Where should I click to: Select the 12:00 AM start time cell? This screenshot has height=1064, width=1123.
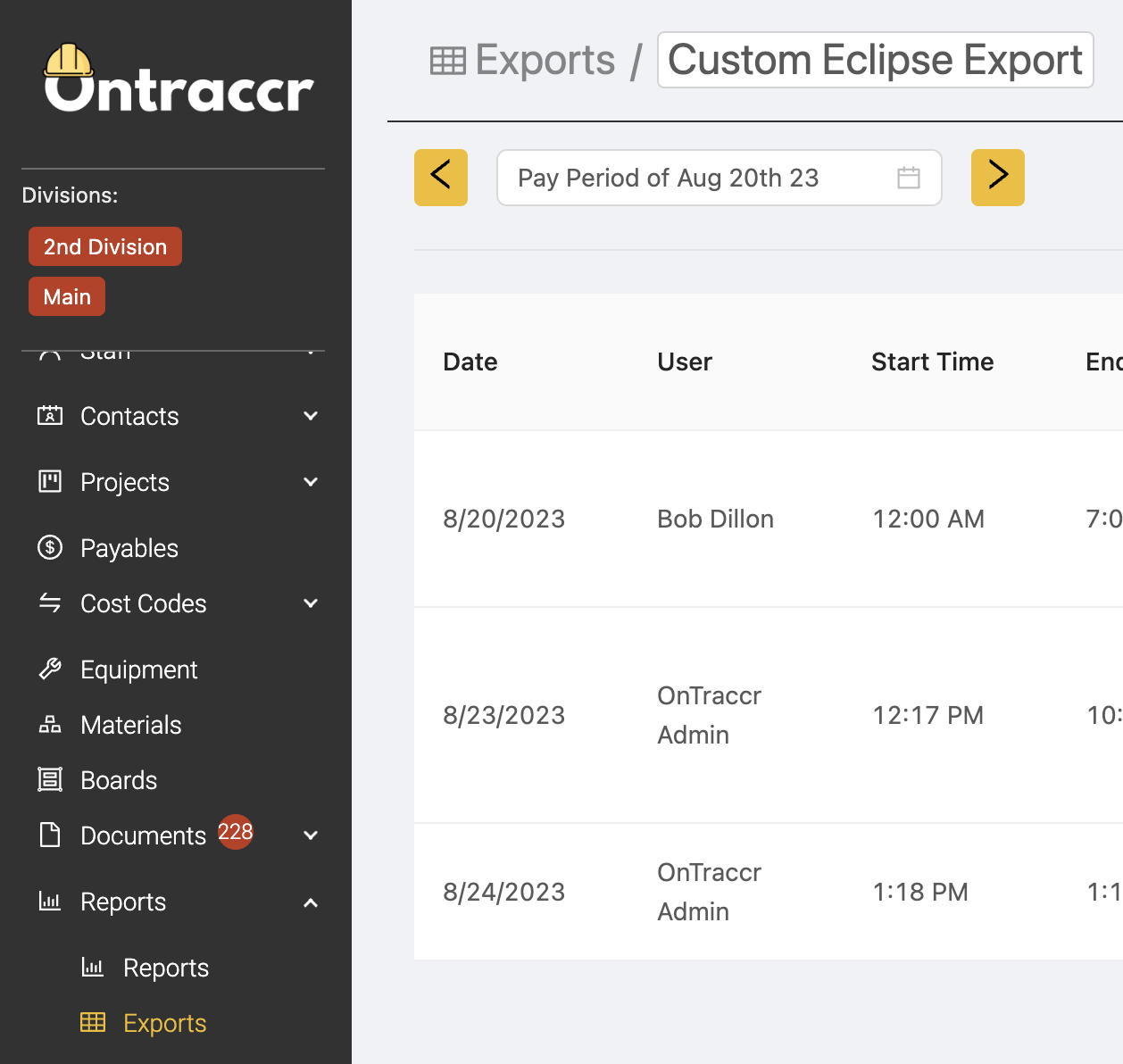coord(928,519)
